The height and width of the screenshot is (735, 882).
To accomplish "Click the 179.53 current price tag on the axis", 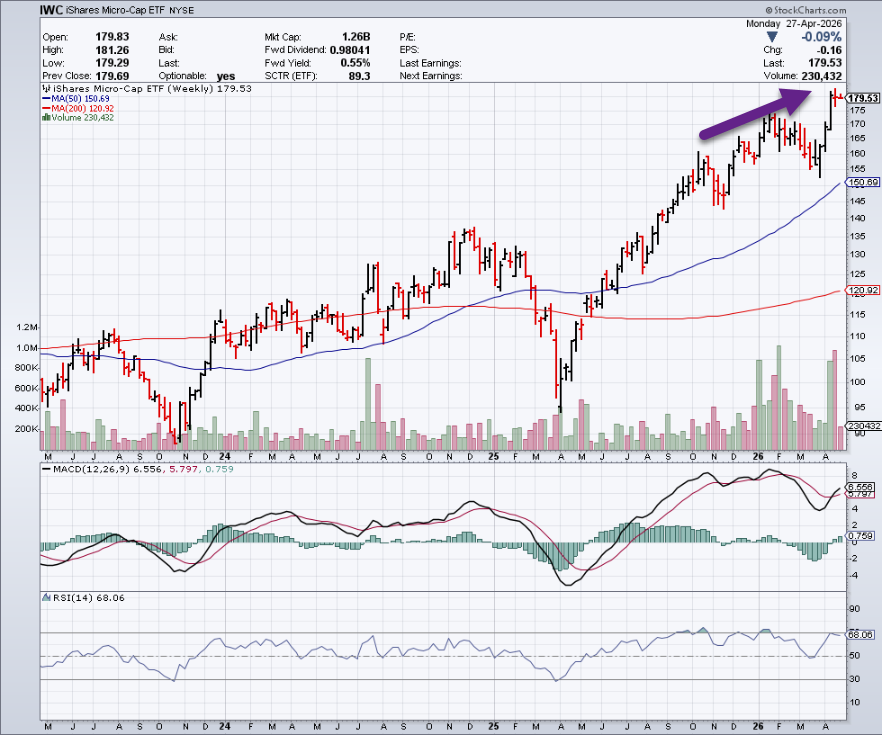I will 862,98.
